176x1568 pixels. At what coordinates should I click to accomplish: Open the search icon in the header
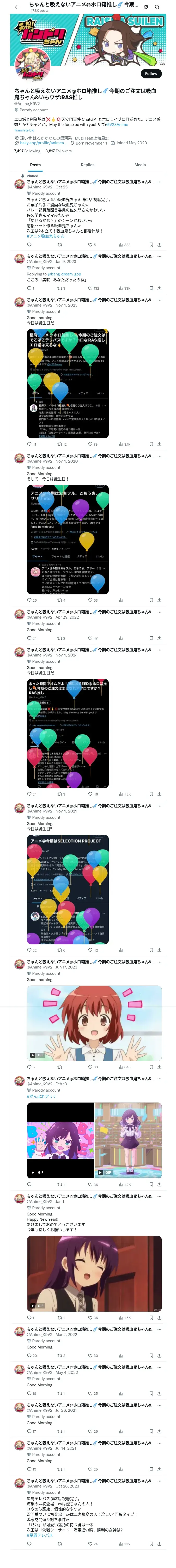coord(157,7)
